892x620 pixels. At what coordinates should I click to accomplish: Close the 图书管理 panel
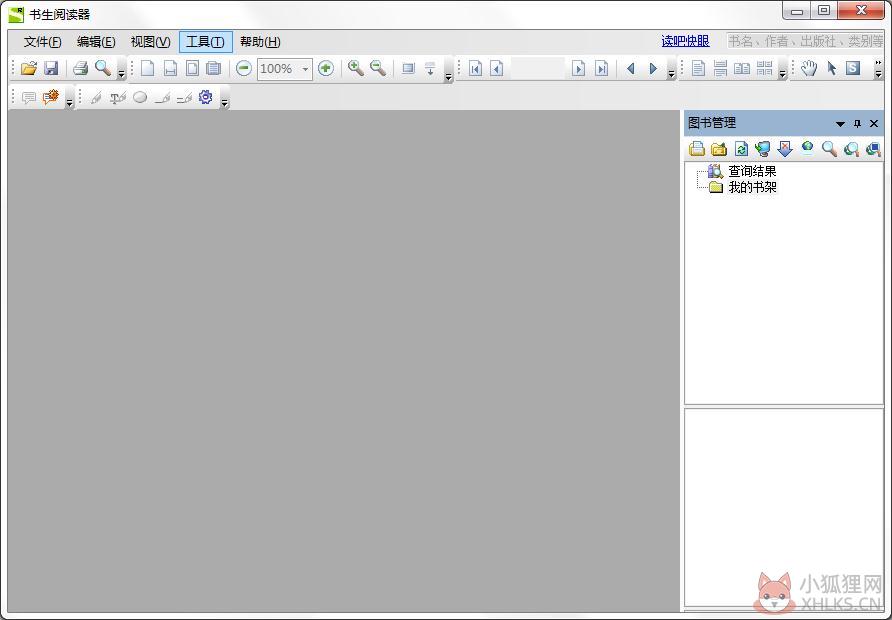(874, 123)
